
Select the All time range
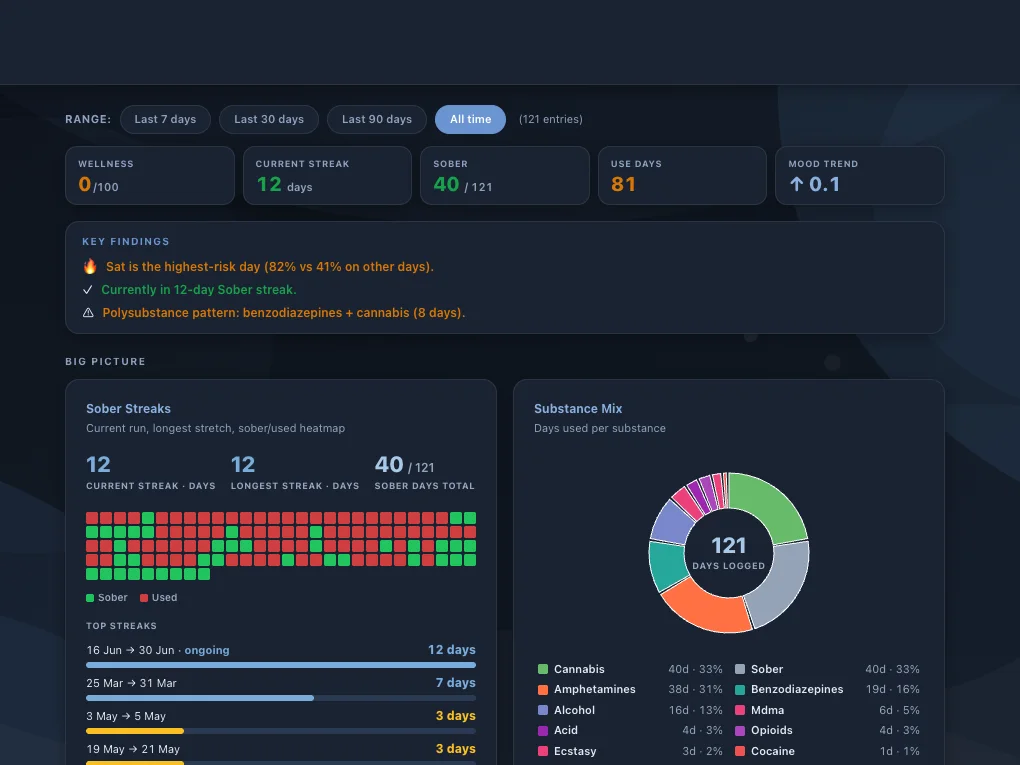470,119
